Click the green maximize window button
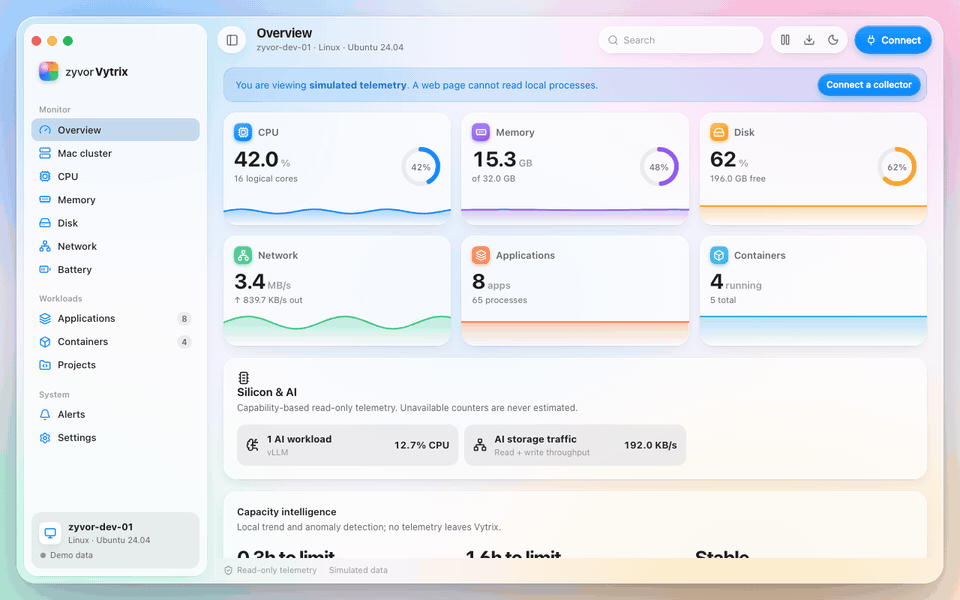 [x=68, y=41]
